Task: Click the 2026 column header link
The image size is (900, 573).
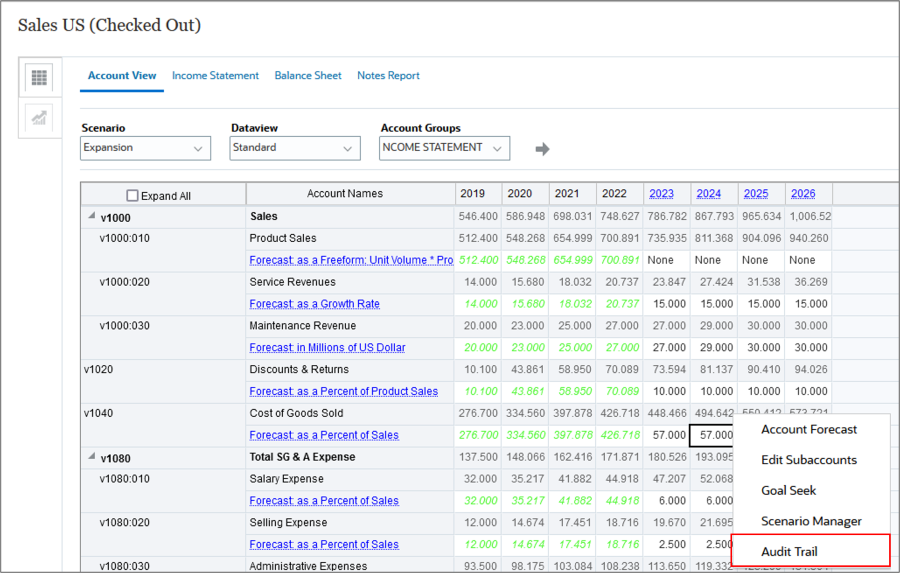Action: (803, 193)
